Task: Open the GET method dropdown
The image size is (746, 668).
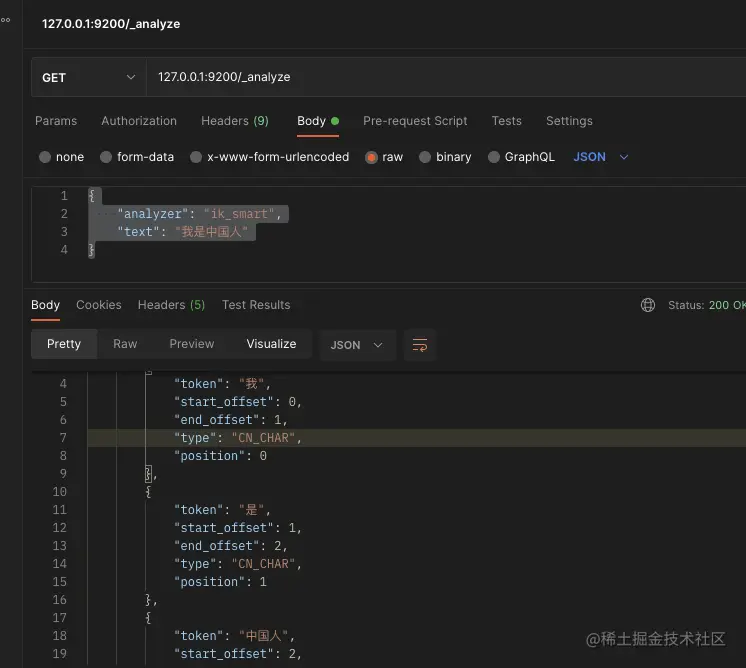Action: pyautogui.click(x=88, y=77)
